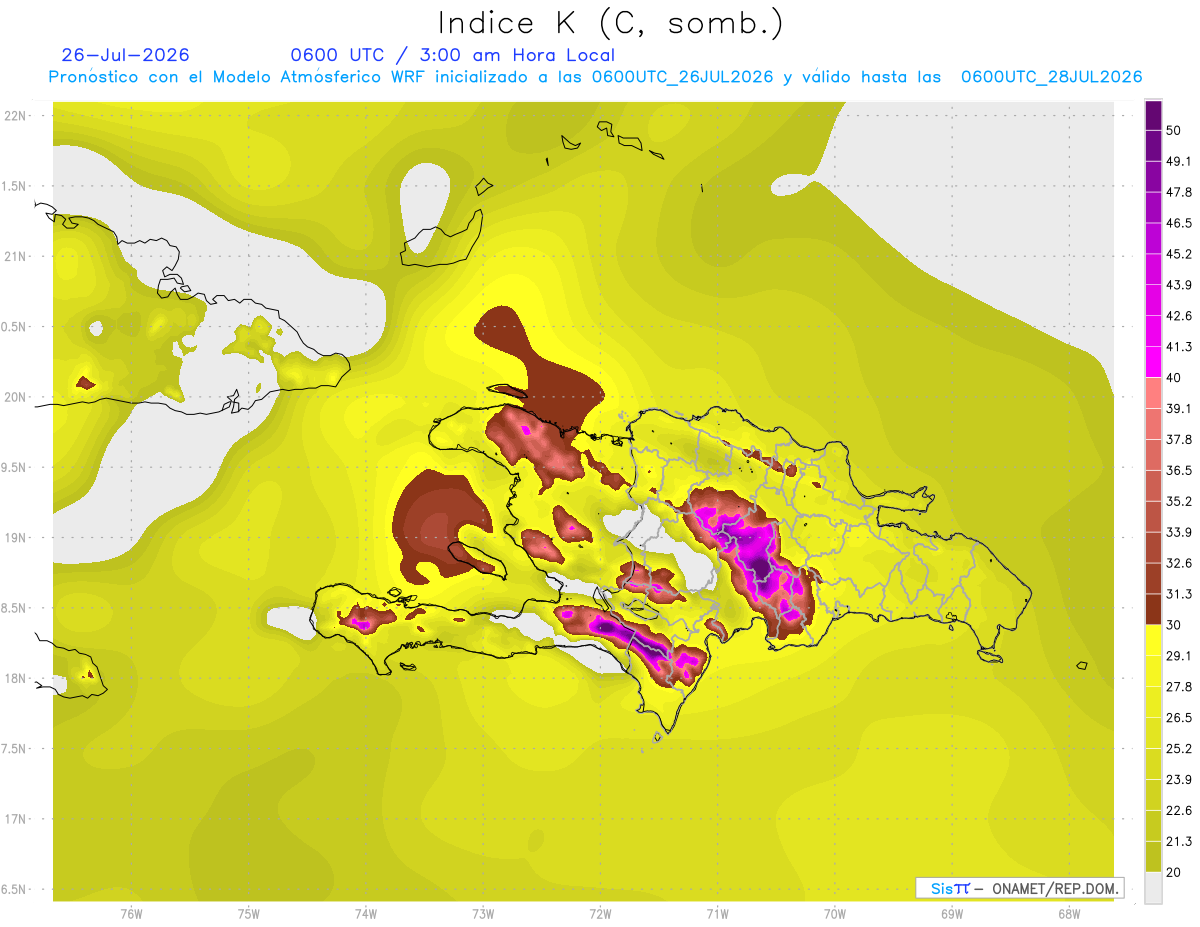Click the legend value '40'
1200x927 pixels.
click(x=1175, y=378)
